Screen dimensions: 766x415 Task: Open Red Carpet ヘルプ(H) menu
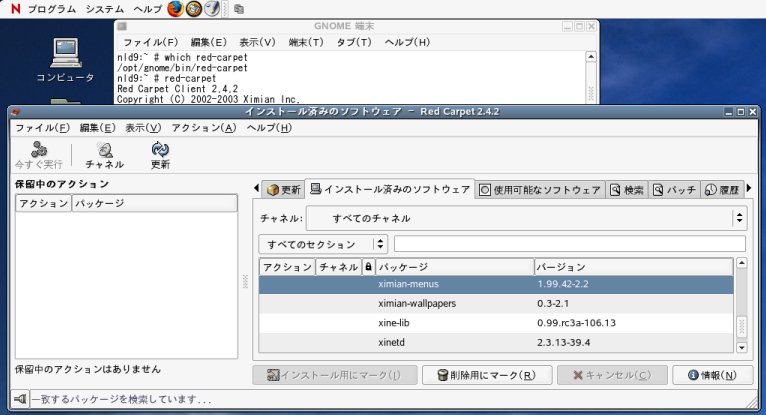(269, 128)
